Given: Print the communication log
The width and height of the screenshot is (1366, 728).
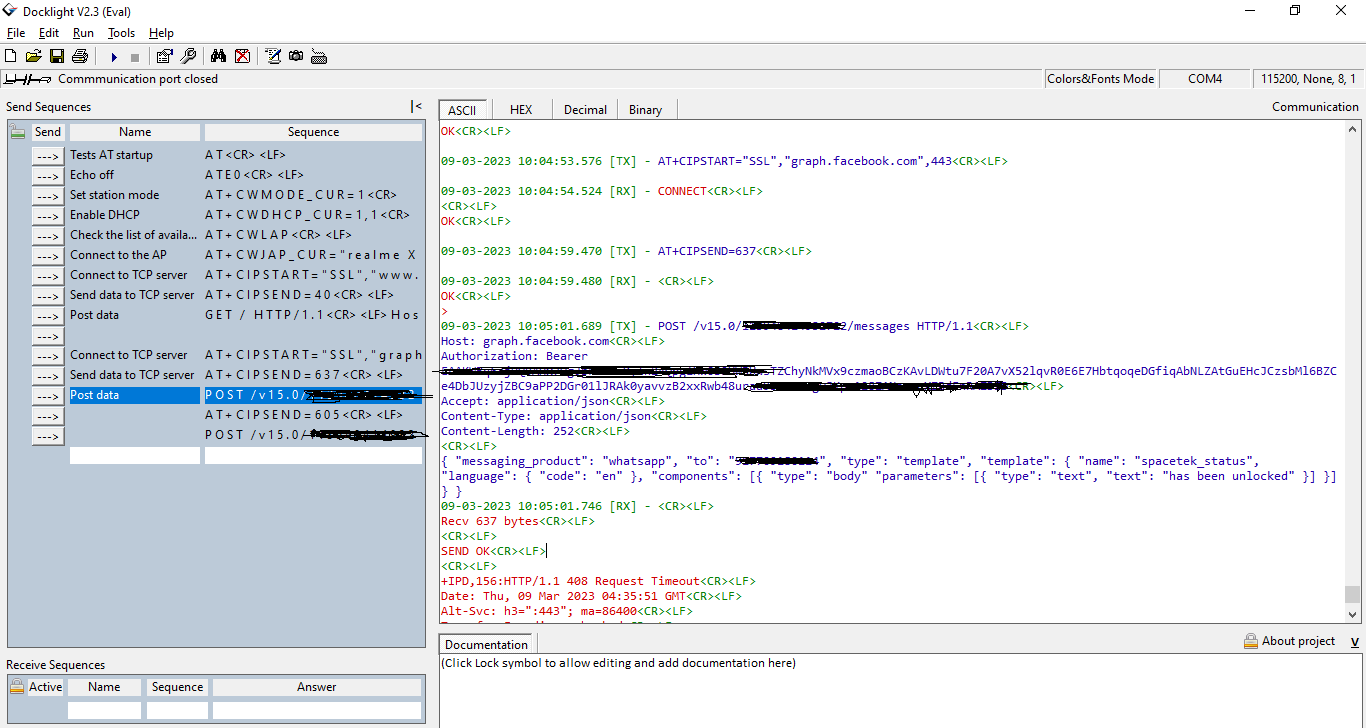Looking at the screenshot, I should (80, 56).
